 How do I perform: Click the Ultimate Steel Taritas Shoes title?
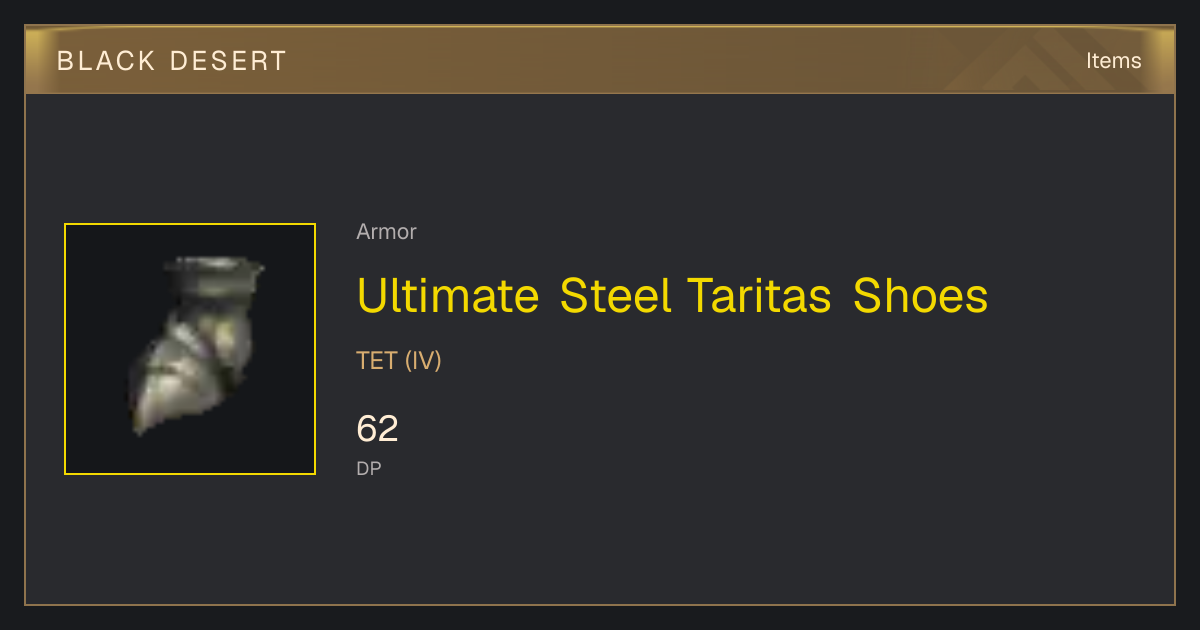coord(672,296)
